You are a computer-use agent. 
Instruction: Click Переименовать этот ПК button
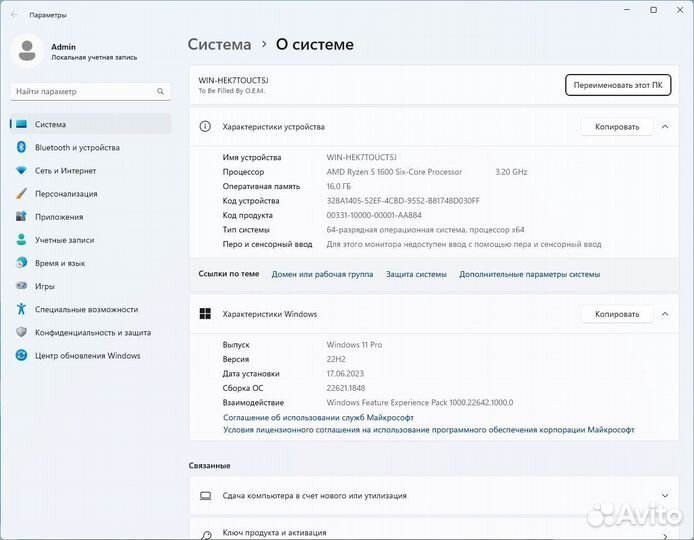(618, 85)
